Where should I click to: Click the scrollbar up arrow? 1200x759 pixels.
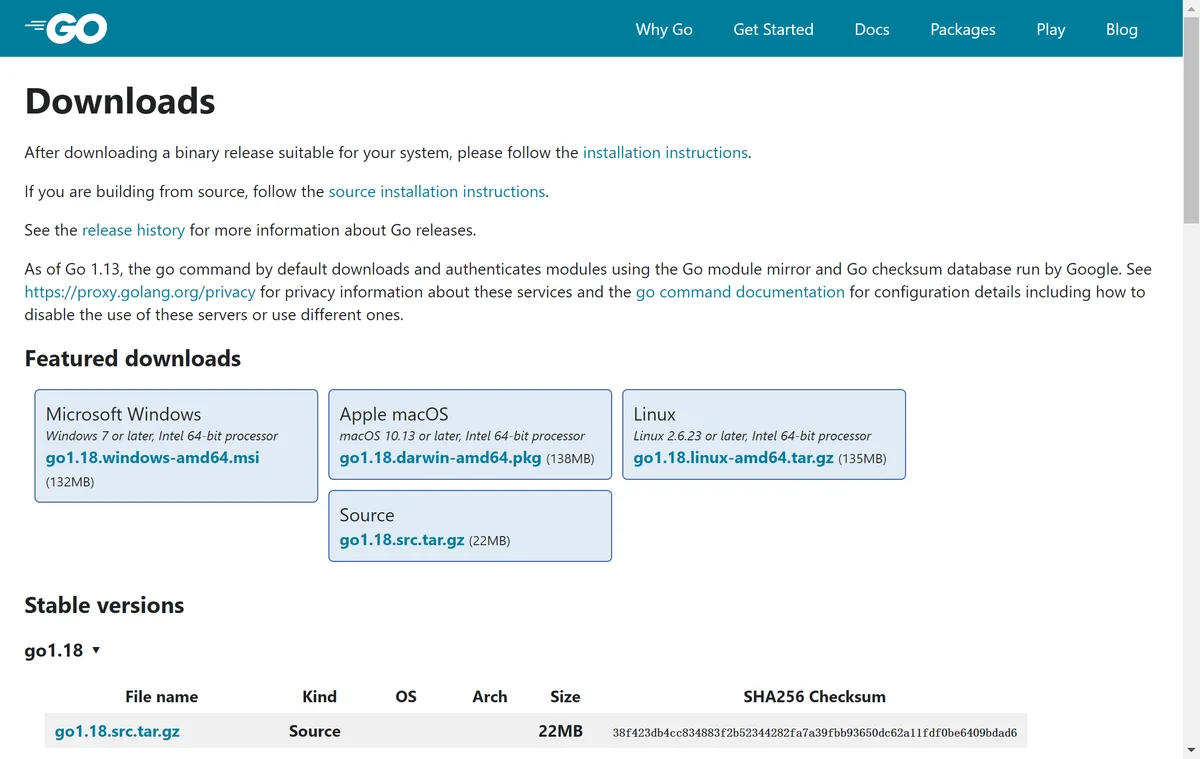1191,7
